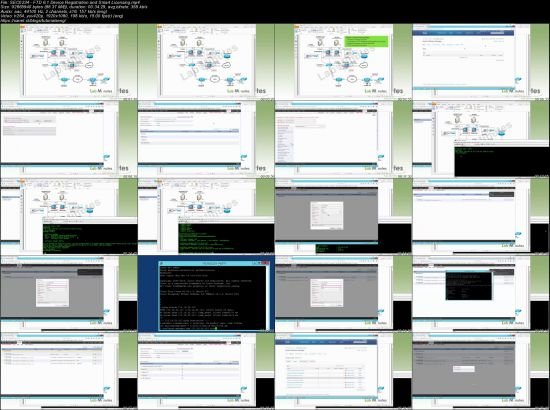Click the Video codec info line
This screenshot has width=550, height=410.
click(62, 16)
